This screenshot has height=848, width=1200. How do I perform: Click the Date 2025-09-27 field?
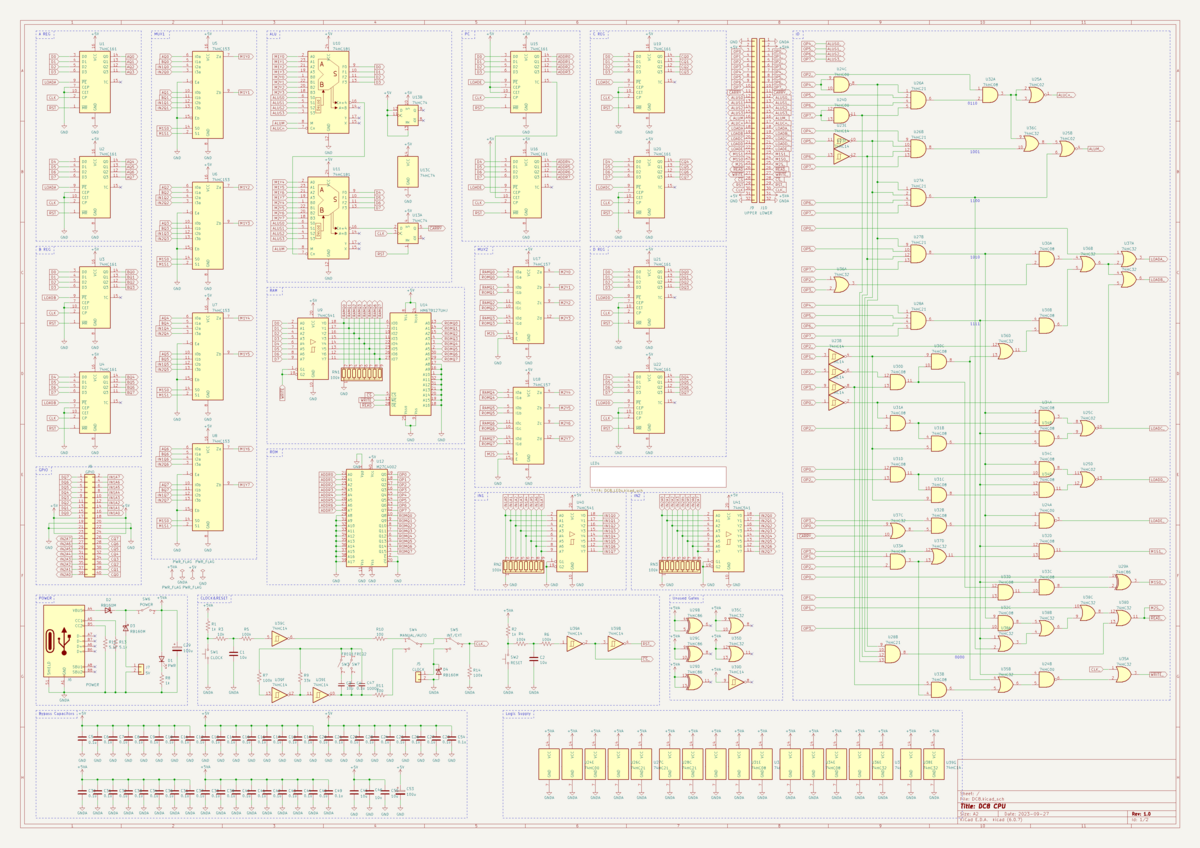pyautogui.click(x=1025, y=814)
